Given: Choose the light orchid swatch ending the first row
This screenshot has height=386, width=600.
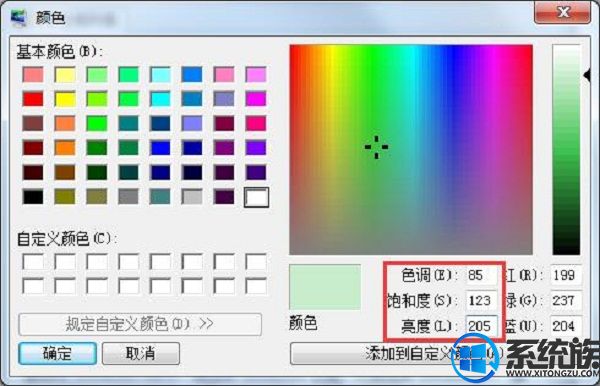Looking at the screenshot, I should 256,74.
